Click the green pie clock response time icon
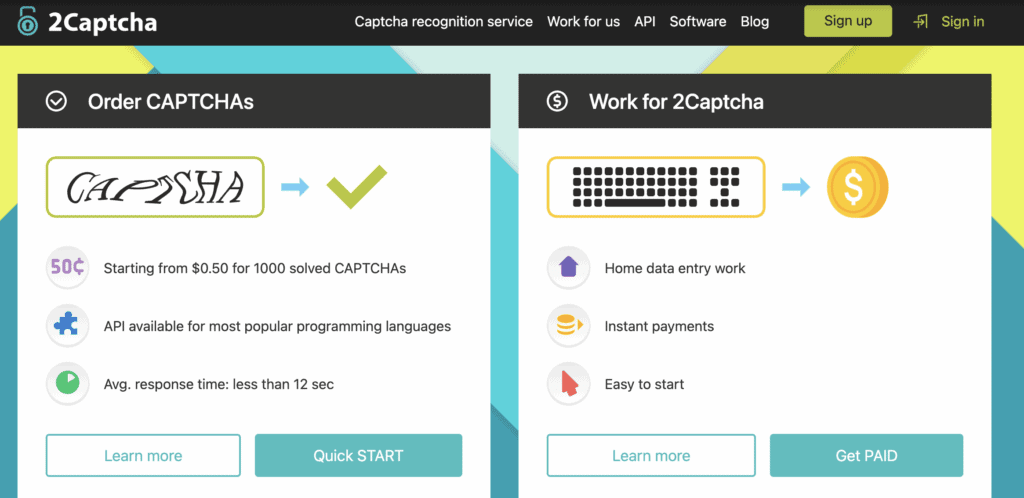1024x498 pixels. (67, 384)
